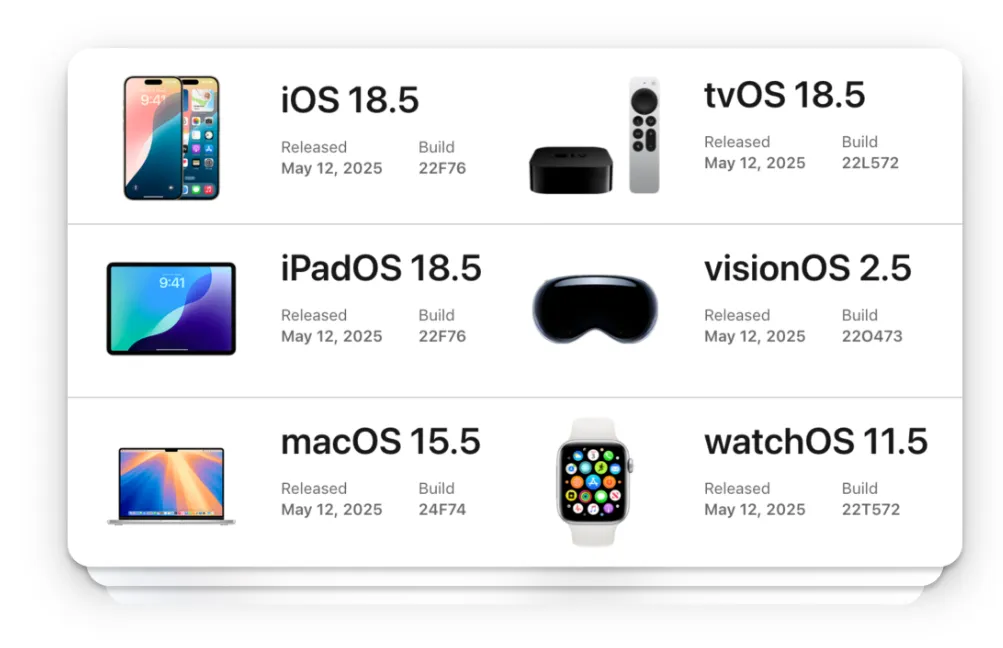Image resolution: width=1003 pixels, height=648 pixels.
Task: Click the iPhone device image
Action: (x=171, y=138)
